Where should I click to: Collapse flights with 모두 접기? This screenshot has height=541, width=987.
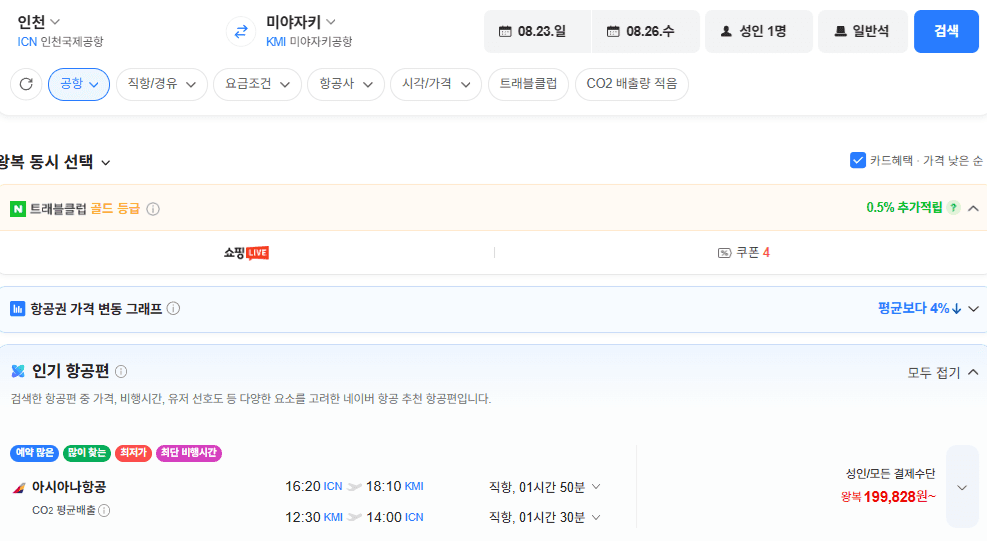(x=943, y=373)
